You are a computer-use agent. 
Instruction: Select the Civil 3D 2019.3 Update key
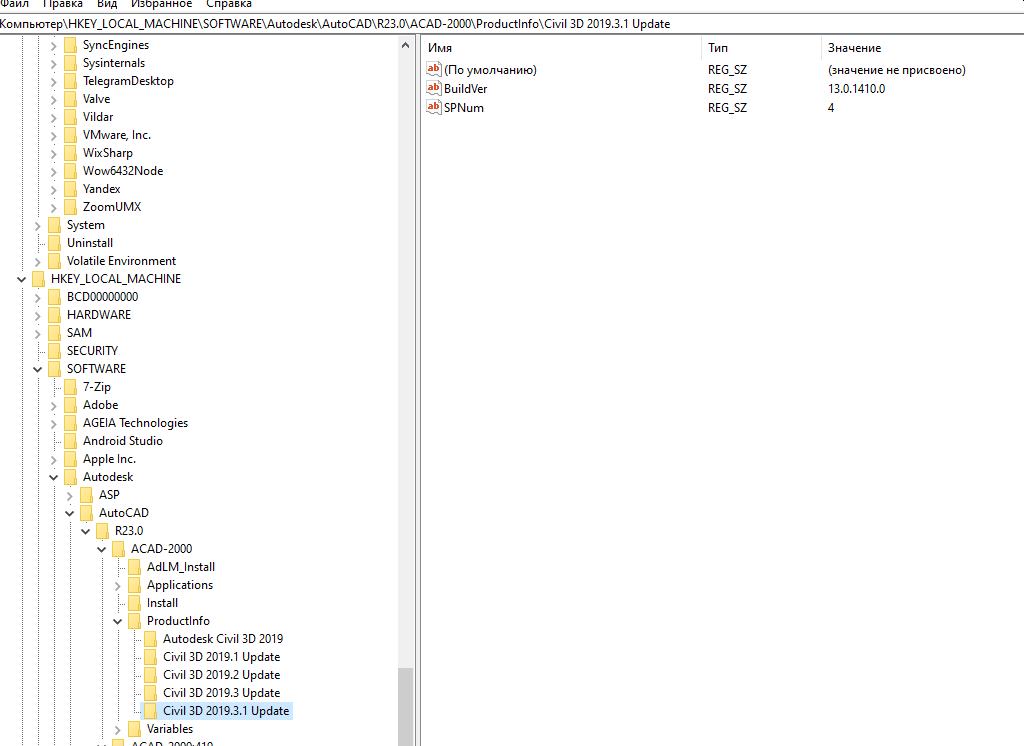click(x=221, y=692)
